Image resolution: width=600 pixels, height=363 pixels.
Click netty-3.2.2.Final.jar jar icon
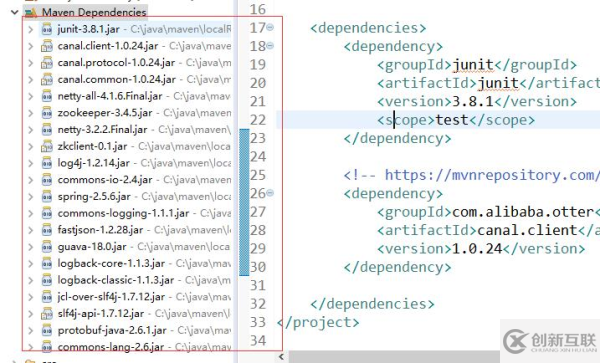[x=47, y=130]
